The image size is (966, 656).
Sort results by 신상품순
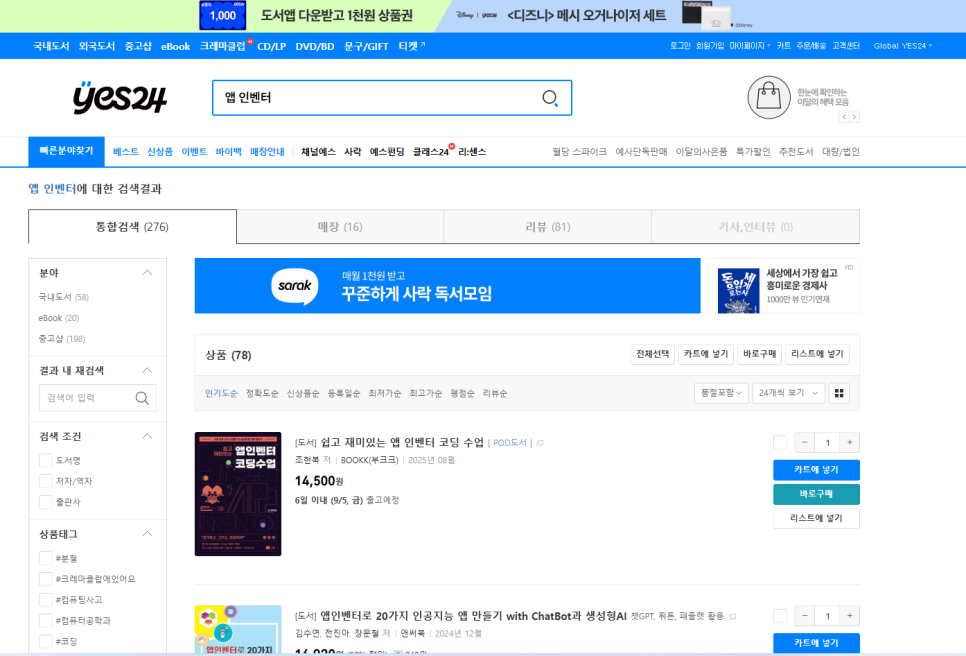302,394
